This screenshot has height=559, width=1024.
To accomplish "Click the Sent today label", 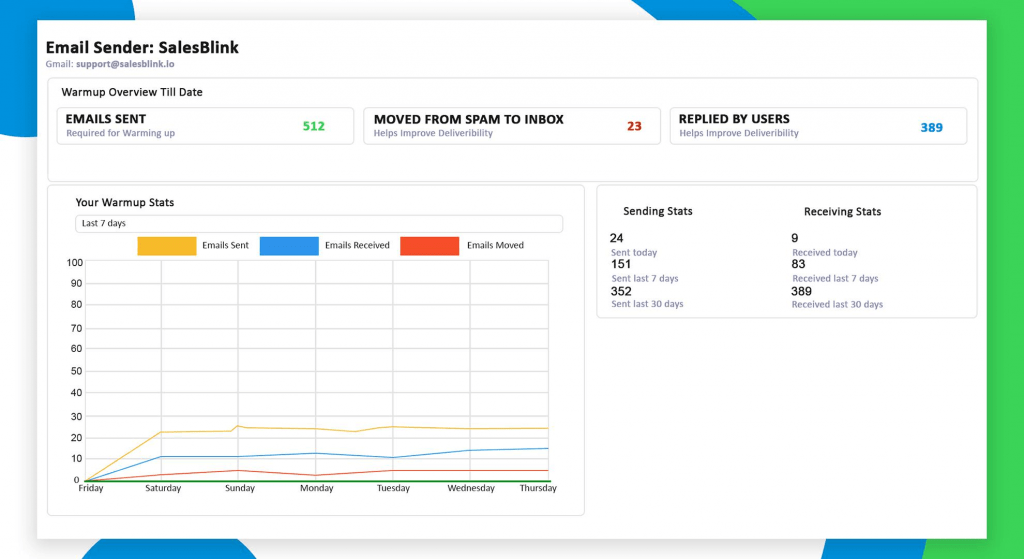I will (x=634, y=253).
